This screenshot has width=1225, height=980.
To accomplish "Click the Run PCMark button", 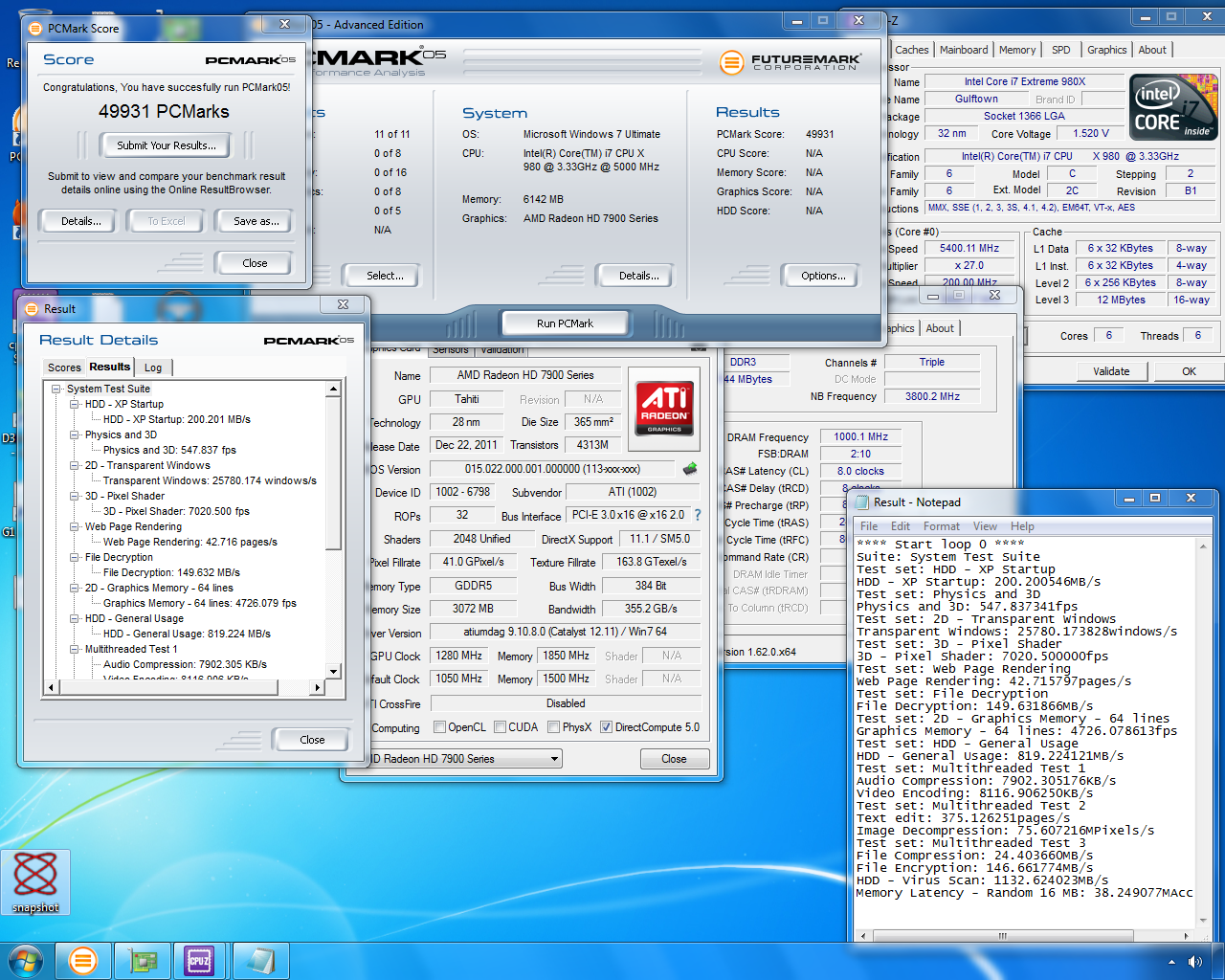I will click(565, 323).
